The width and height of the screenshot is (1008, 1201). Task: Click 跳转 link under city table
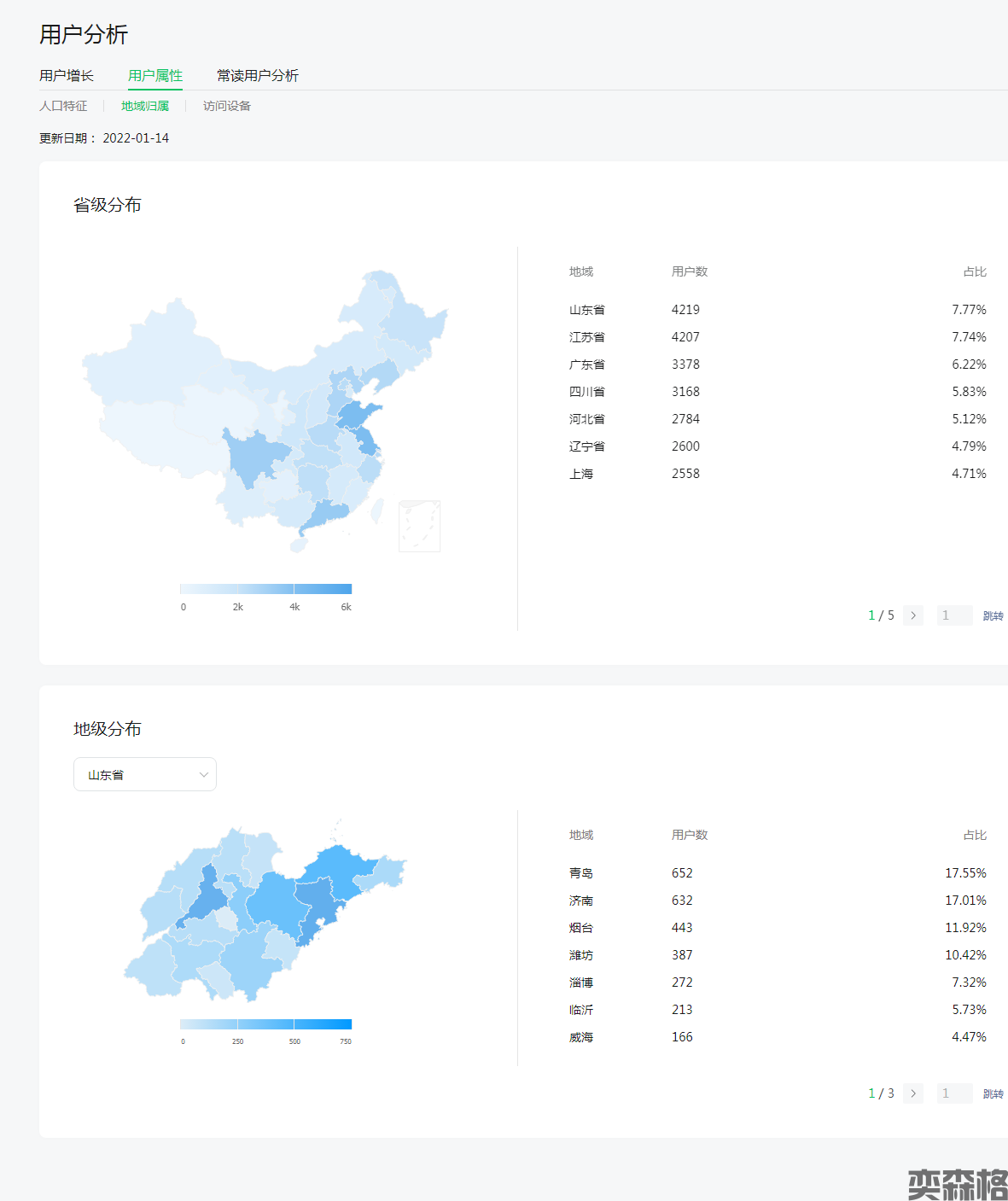993,1093
